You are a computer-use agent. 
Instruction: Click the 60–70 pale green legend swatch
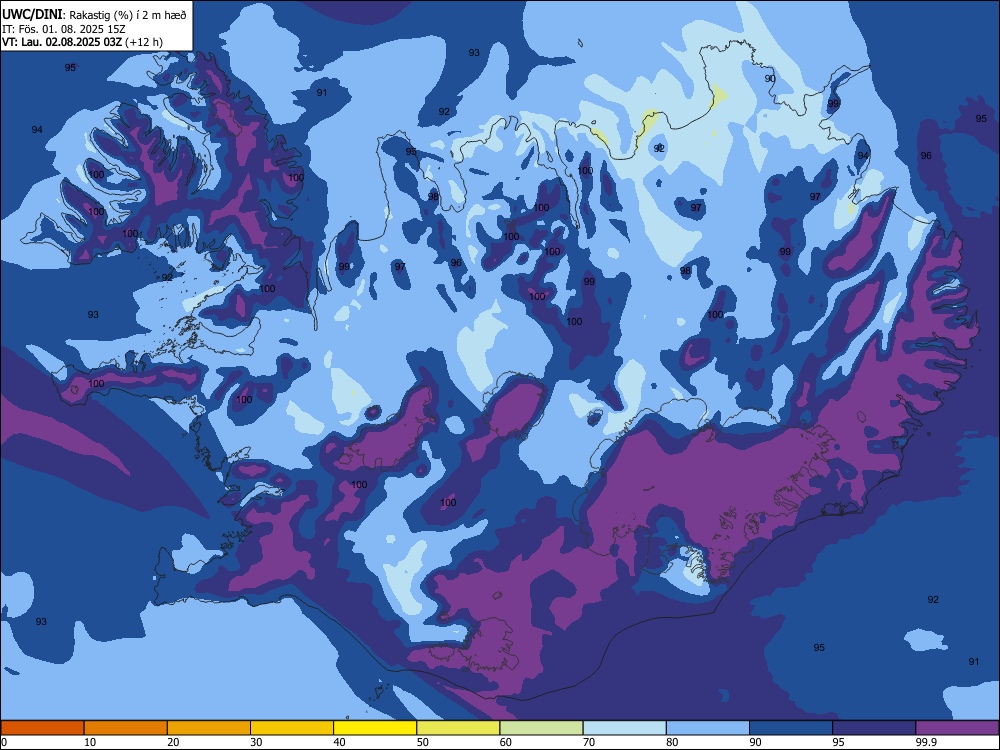click(541, 728)
